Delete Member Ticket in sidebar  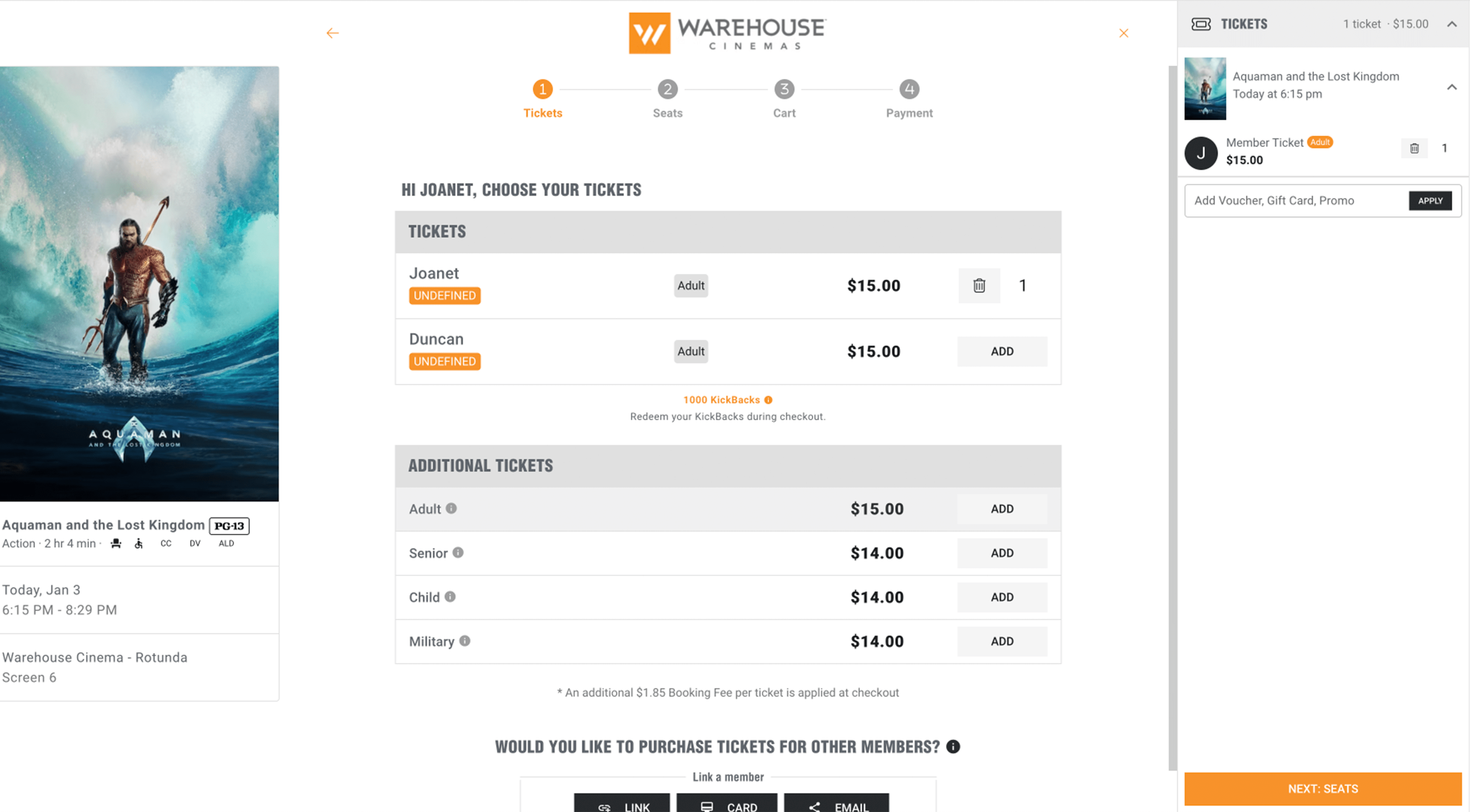tap(1414, 148)
